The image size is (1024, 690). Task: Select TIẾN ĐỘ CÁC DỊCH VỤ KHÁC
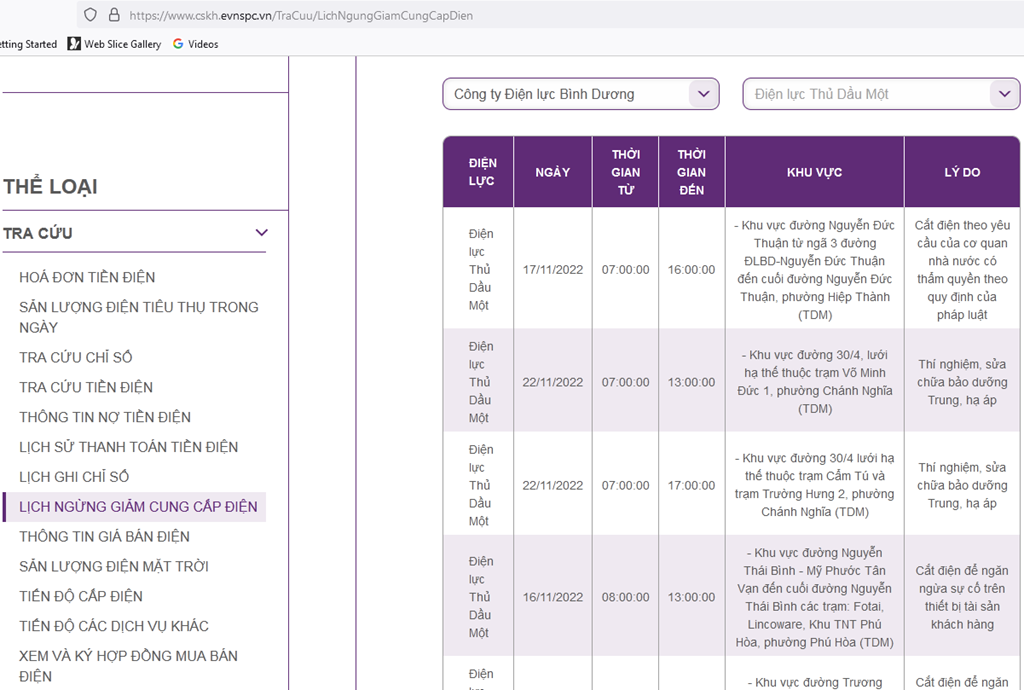point(114,627)
